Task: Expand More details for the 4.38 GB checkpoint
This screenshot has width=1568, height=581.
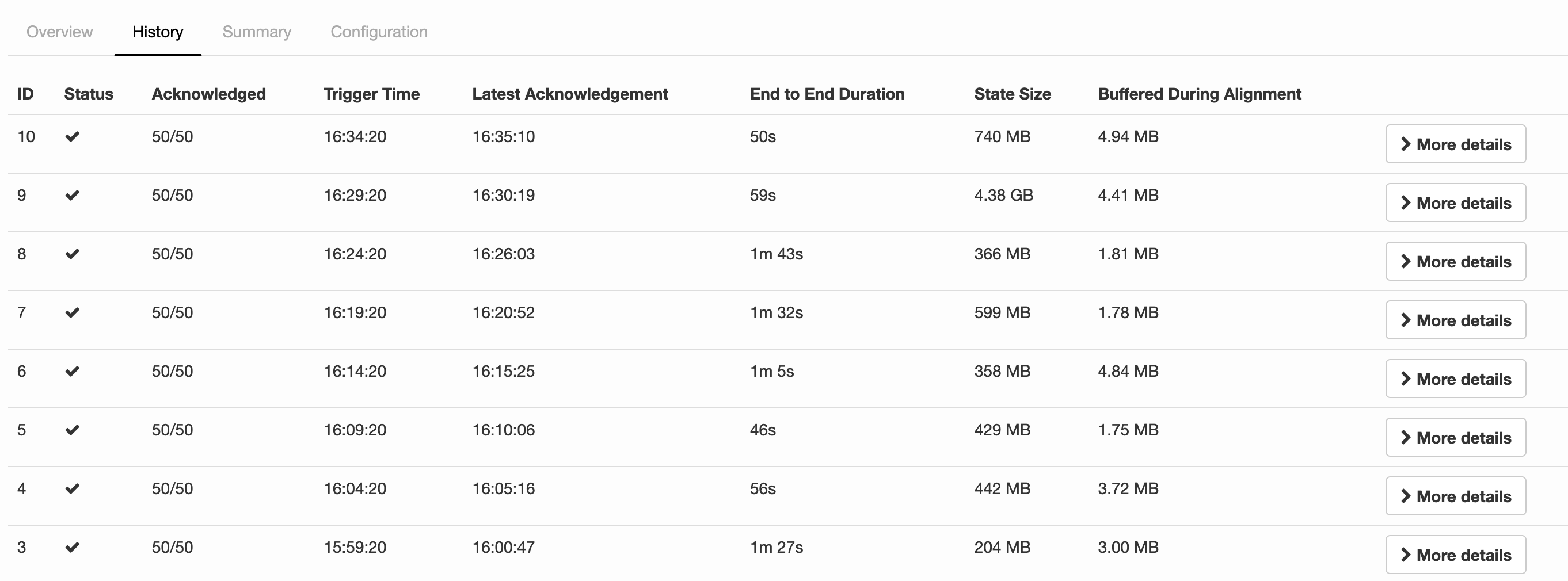Action: [1455, 202]
